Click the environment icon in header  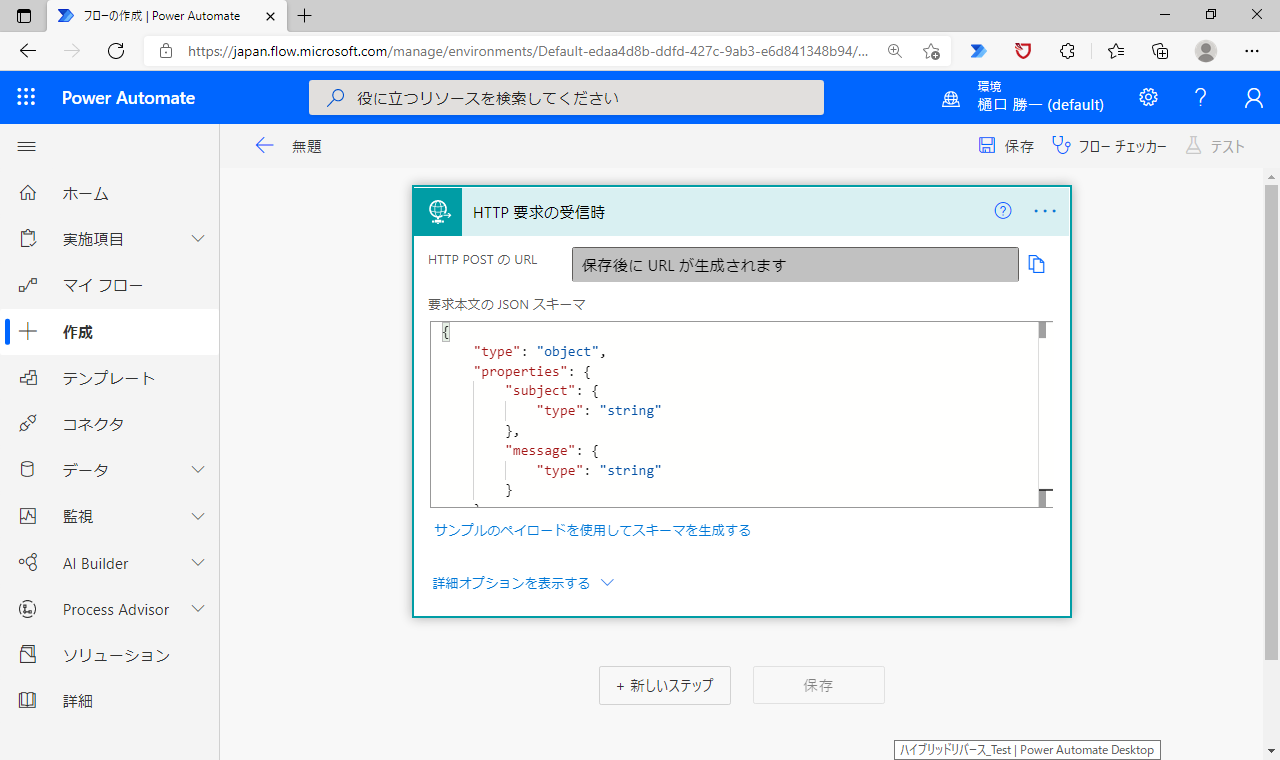pyautogui.click(x=951, y=98)
